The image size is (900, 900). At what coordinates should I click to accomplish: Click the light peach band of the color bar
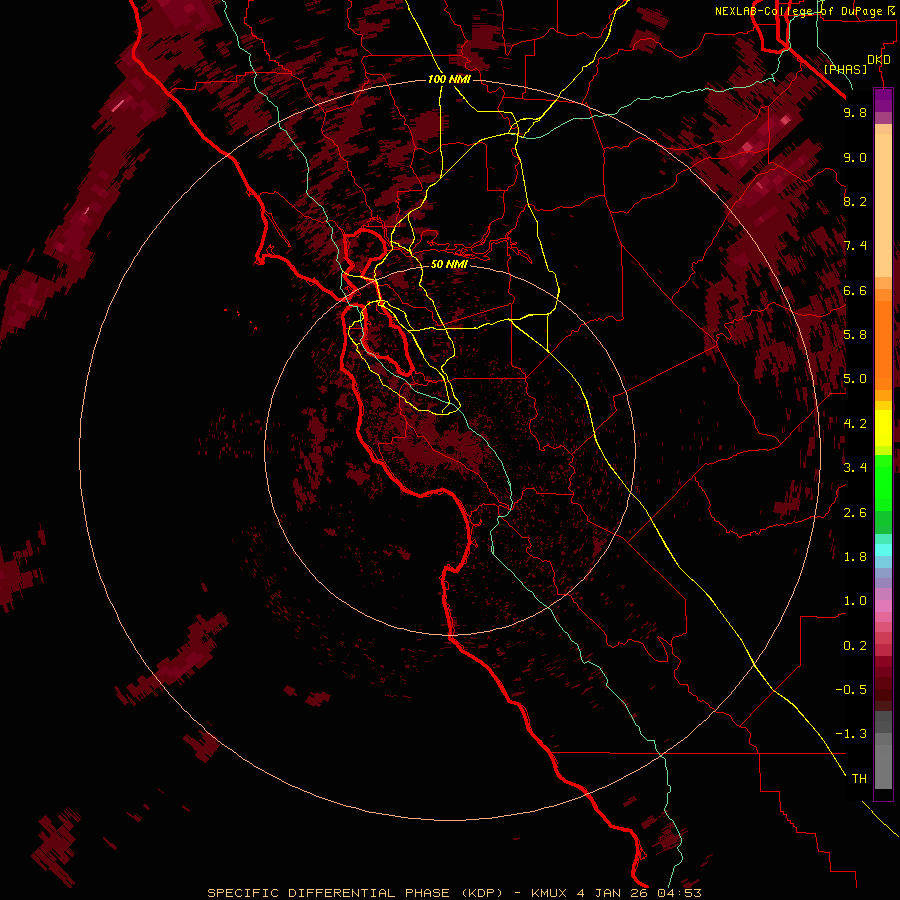pyautogui.click(x=883, y=205)
